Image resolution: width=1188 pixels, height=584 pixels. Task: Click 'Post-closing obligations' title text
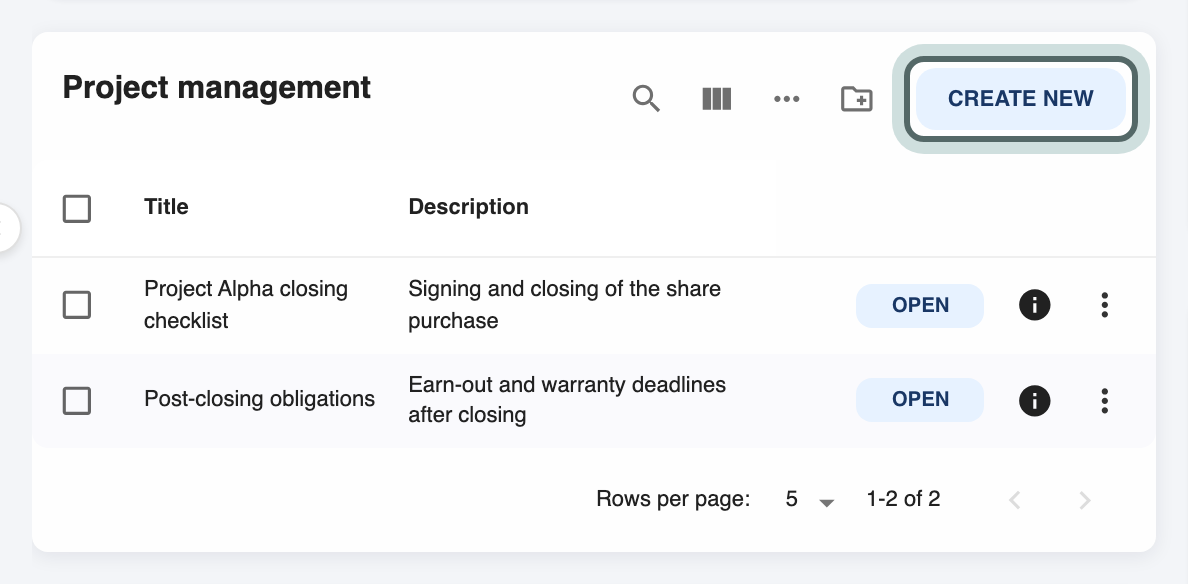tap(259, 399)
